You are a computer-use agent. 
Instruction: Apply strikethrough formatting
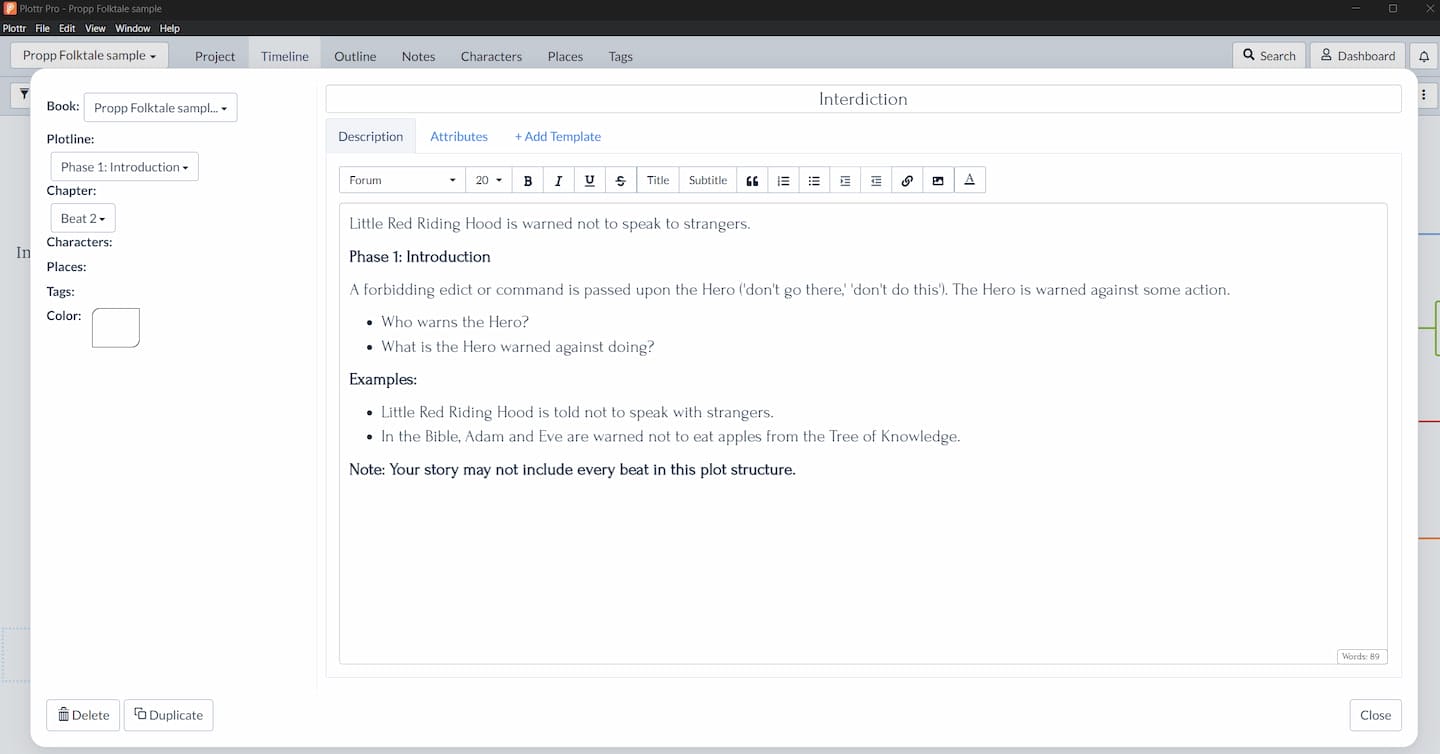[620, 181]
